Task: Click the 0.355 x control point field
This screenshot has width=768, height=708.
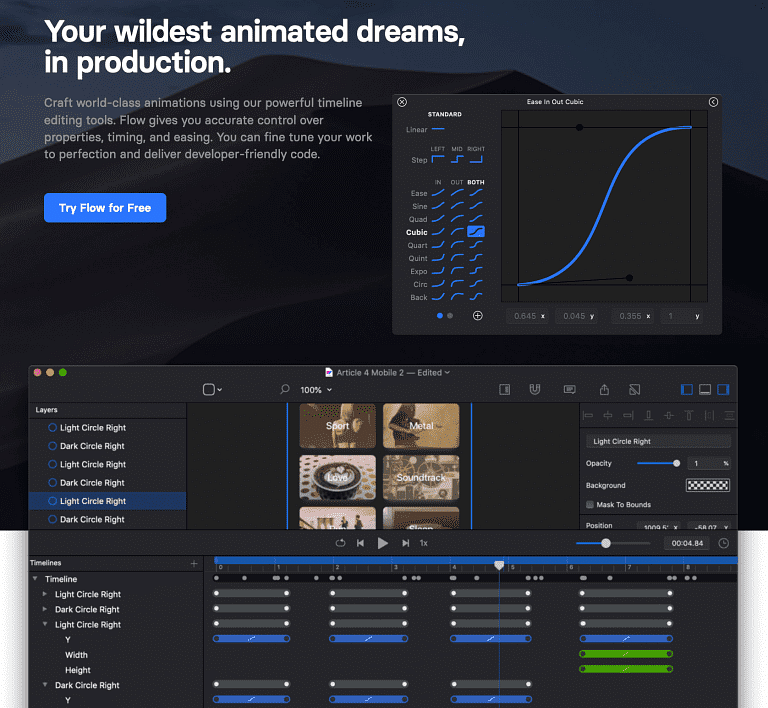Action: click(x=634, y=316)
